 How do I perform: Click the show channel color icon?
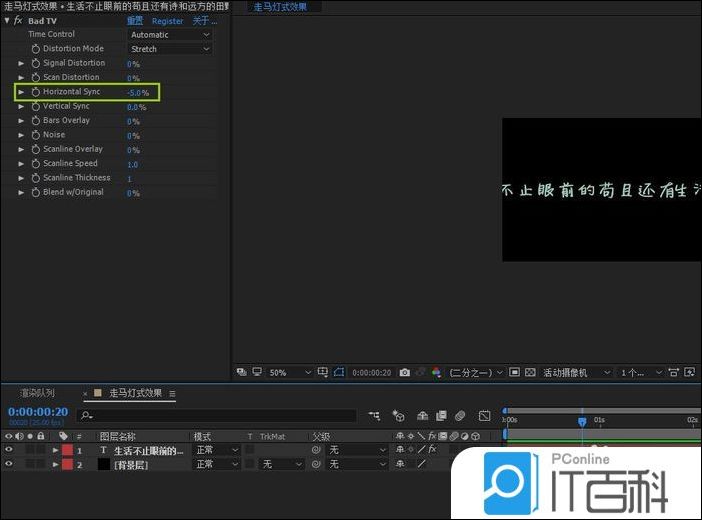[436, 372]
